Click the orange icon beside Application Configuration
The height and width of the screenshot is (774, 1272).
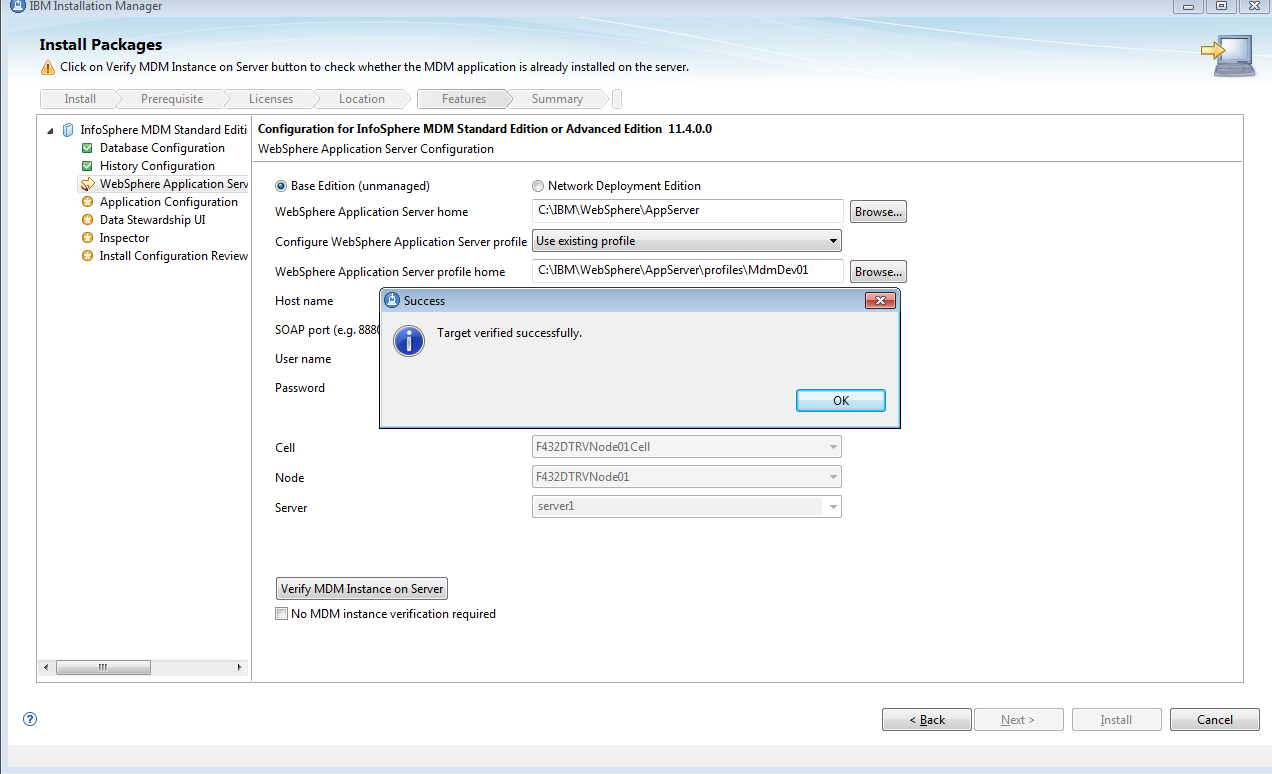88,202
